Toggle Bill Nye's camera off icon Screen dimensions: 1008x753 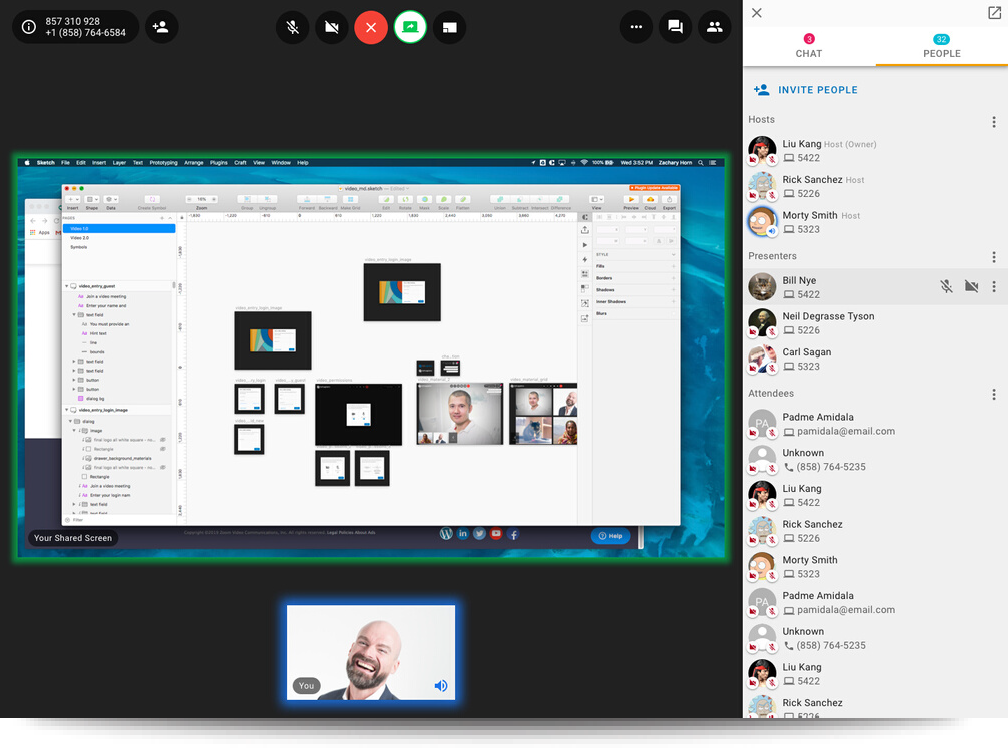(x=971, y=286)
